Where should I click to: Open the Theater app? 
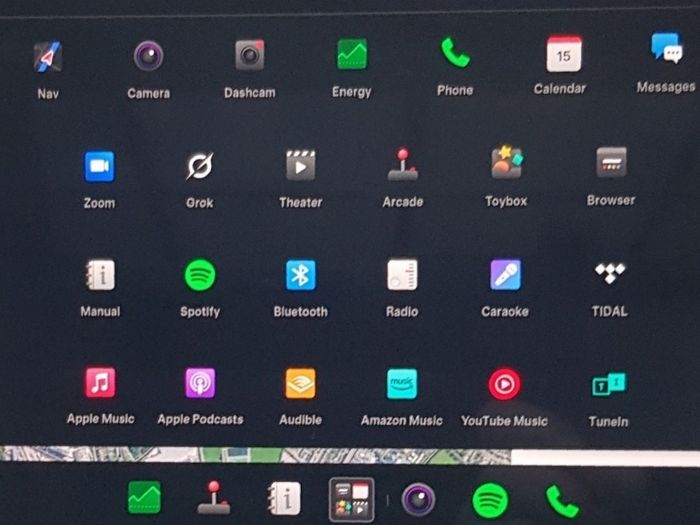click(300, 165)
